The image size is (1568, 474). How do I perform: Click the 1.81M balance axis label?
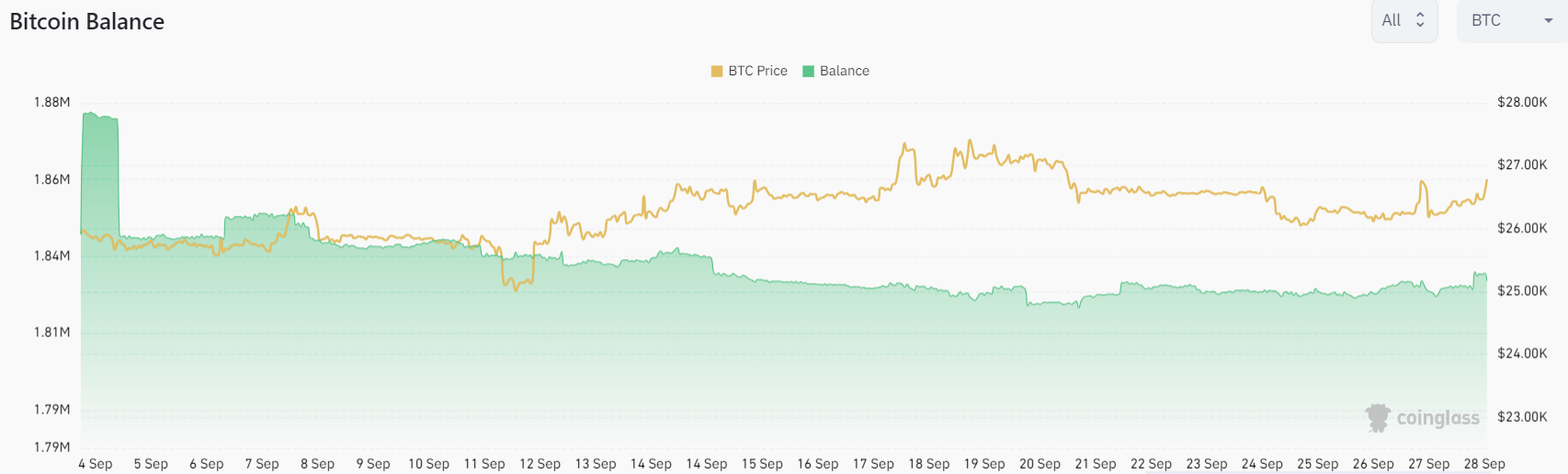tap(51, 332)
